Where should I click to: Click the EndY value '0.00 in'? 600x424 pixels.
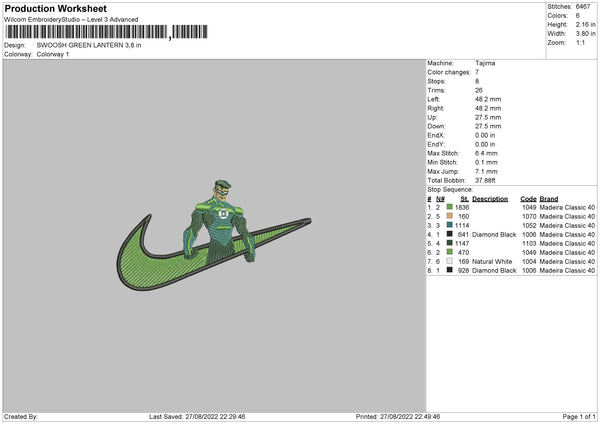(485, 144)
